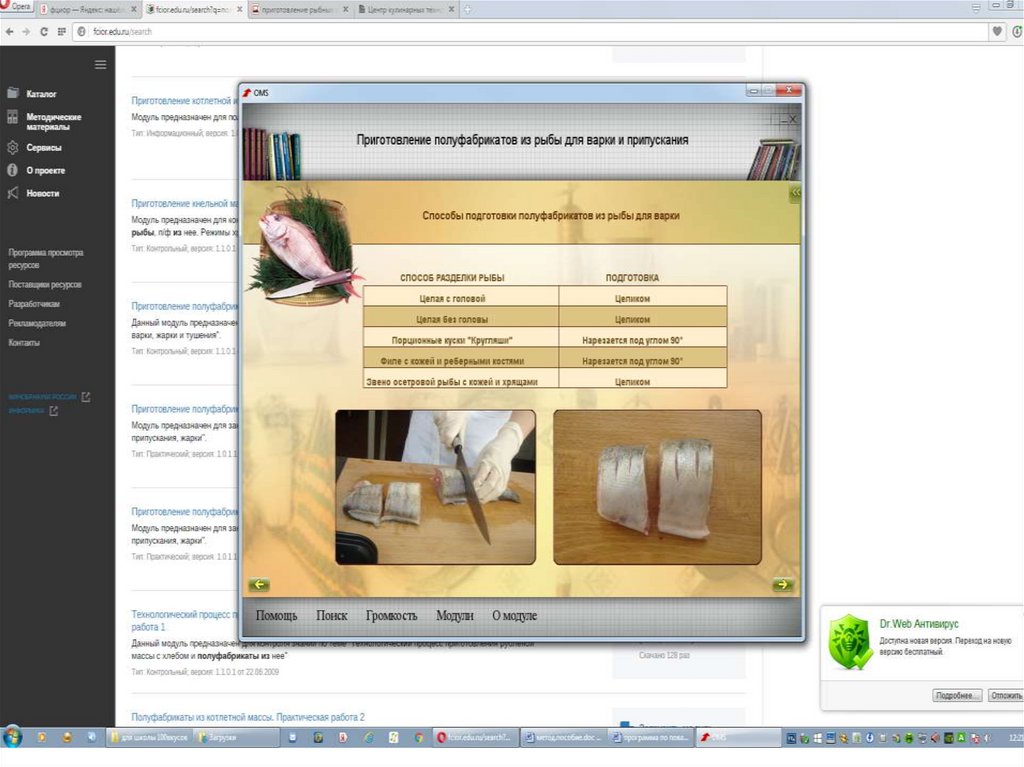Open the Помощь menu in OMS player

click(x=277, y=616)
